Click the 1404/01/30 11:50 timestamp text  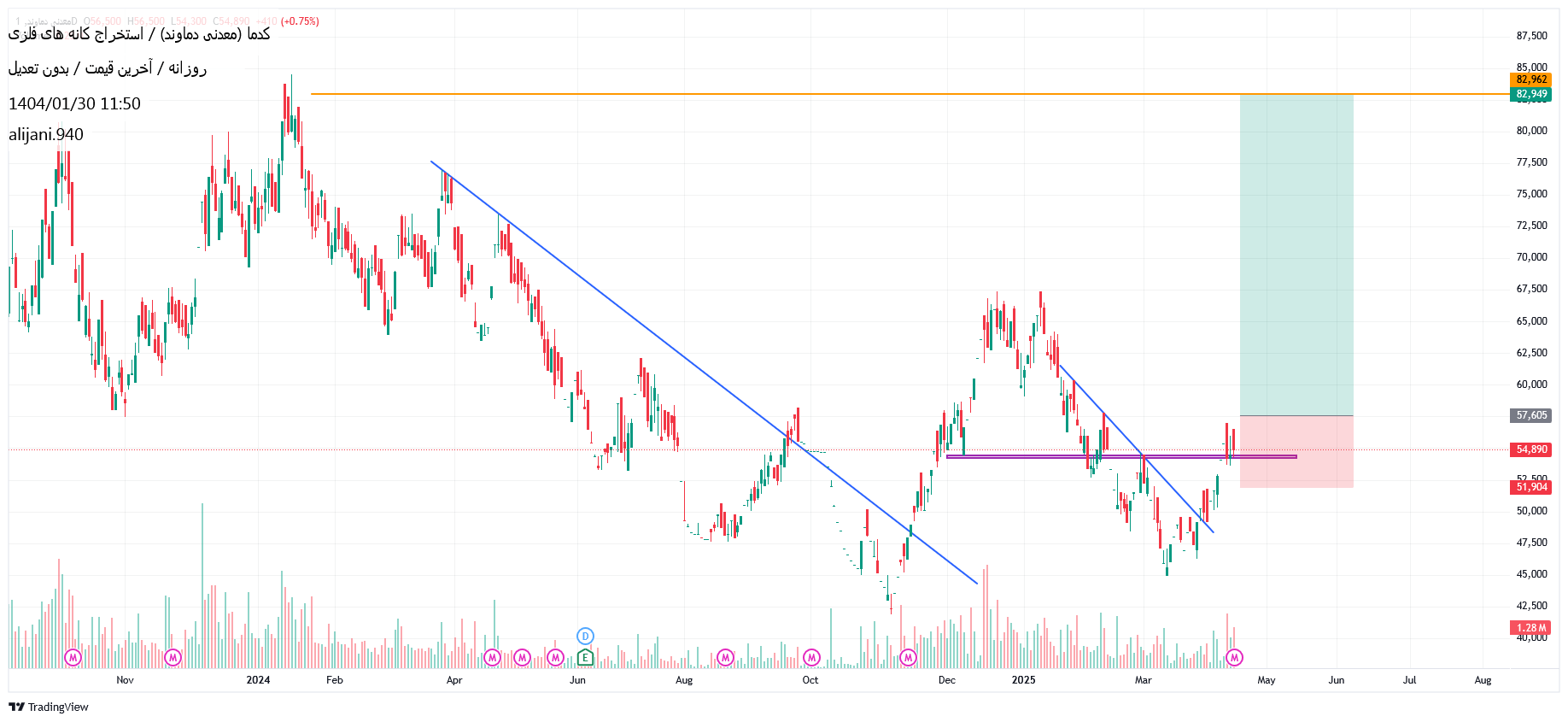(74, 103)
